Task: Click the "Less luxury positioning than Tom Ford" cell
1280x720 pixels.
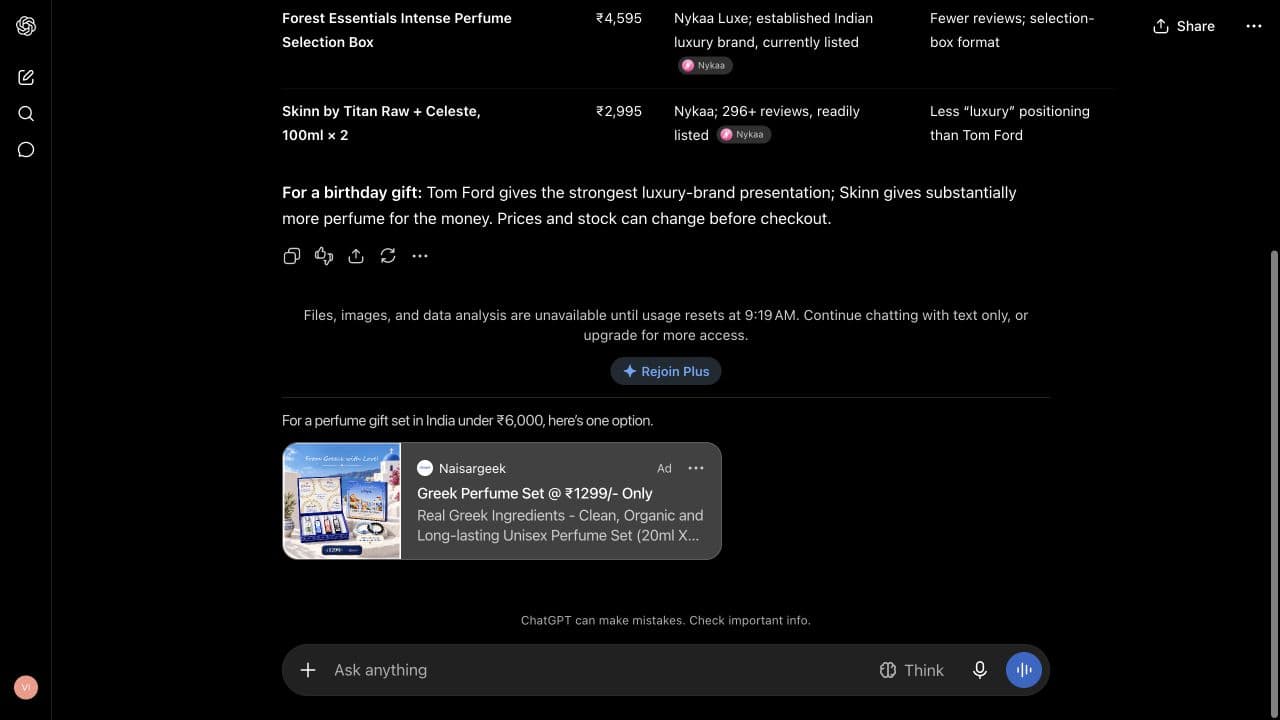Action: coord(1010,123)
